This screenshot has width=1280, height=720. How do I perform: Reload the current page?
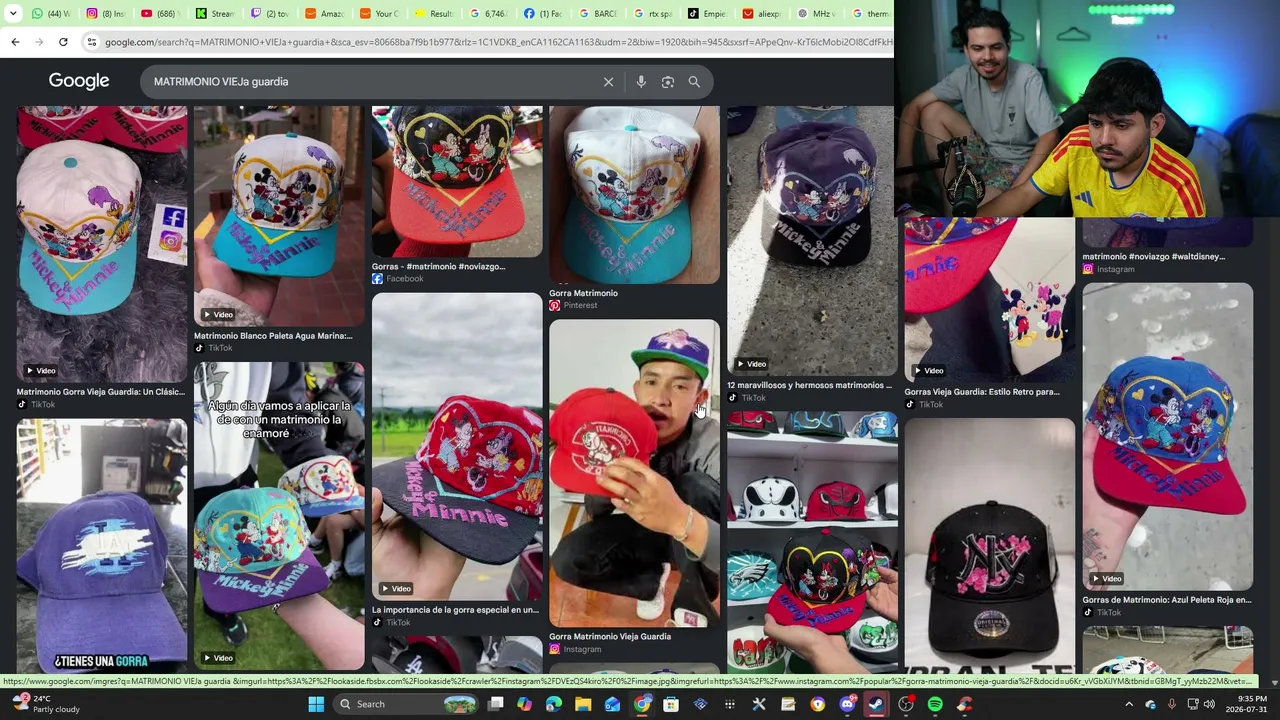[63, 42]
